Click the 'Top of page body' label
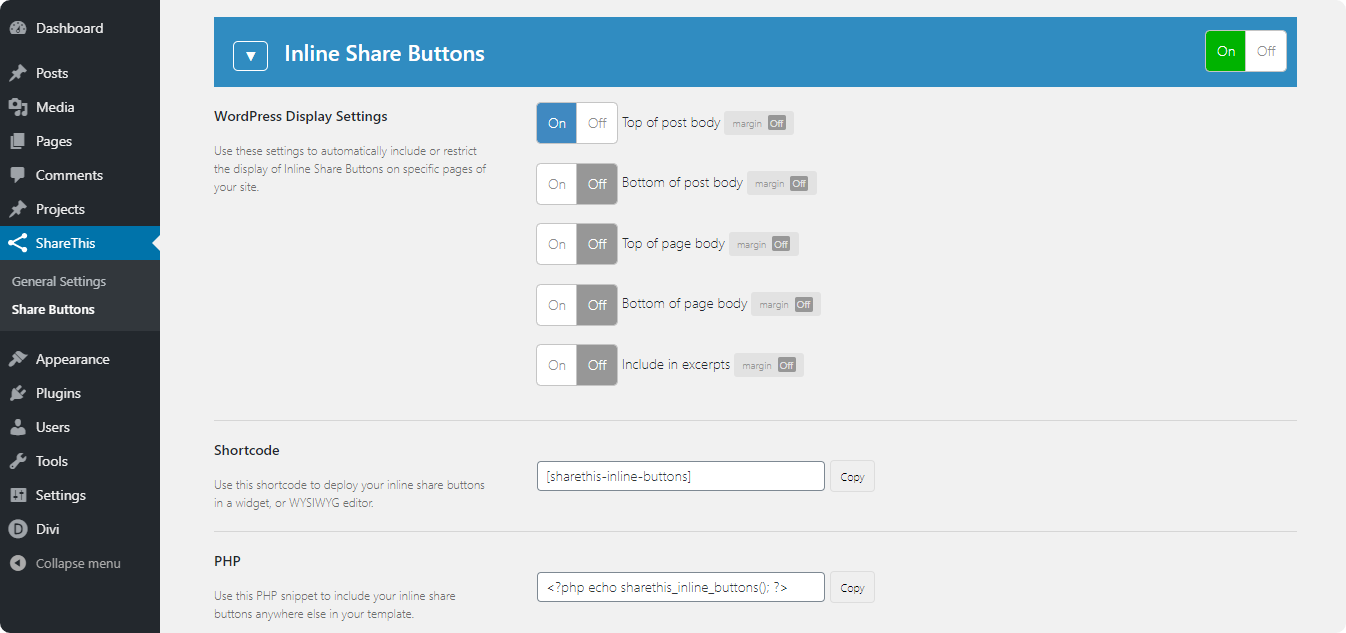This screenshot has height=633, width=1346. [673, 244]
